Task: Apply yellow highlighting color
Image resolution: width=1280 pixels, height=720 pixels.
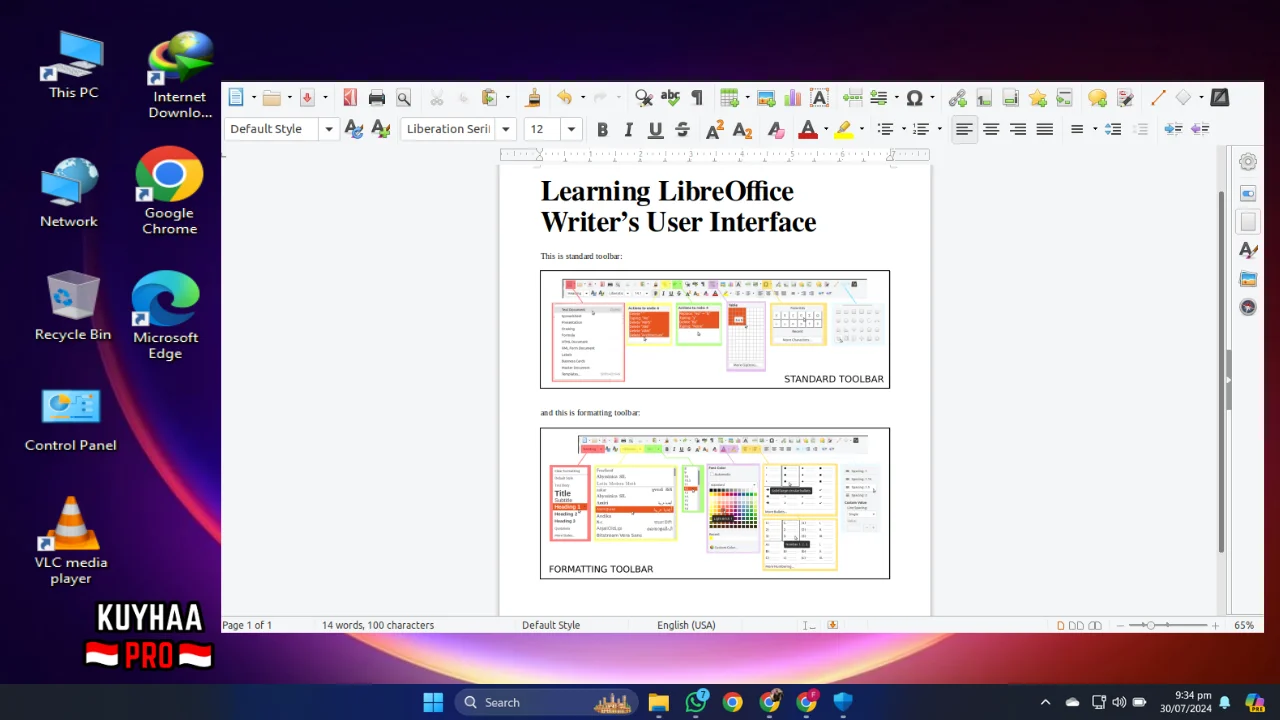Action: 844,129
